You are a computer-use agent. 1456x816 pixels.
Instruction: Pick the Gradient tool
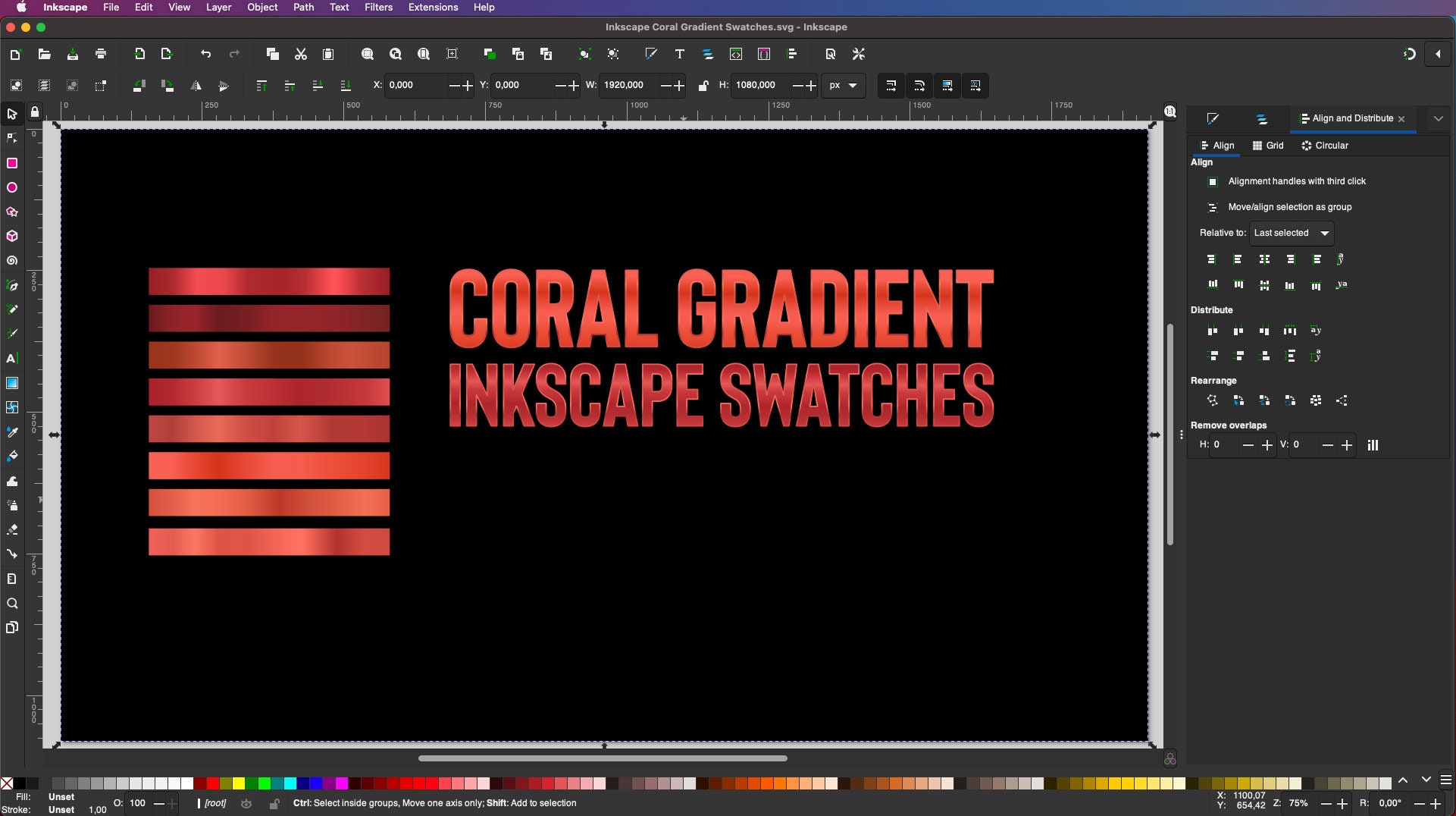click(x=12, y=383)
